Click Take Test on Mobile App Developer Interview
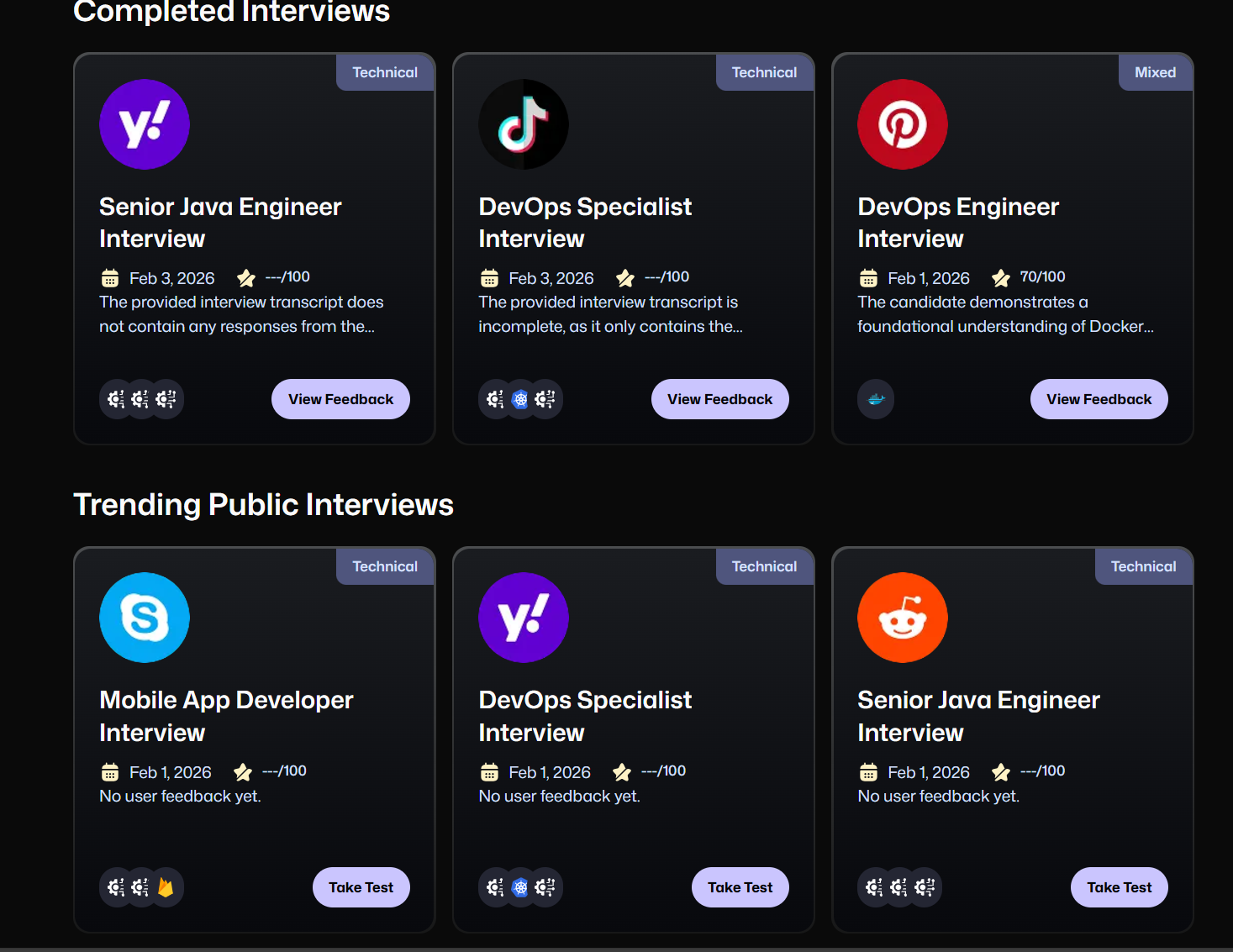The height and width of the screenshot is (952, 1233). pos(361,886)
